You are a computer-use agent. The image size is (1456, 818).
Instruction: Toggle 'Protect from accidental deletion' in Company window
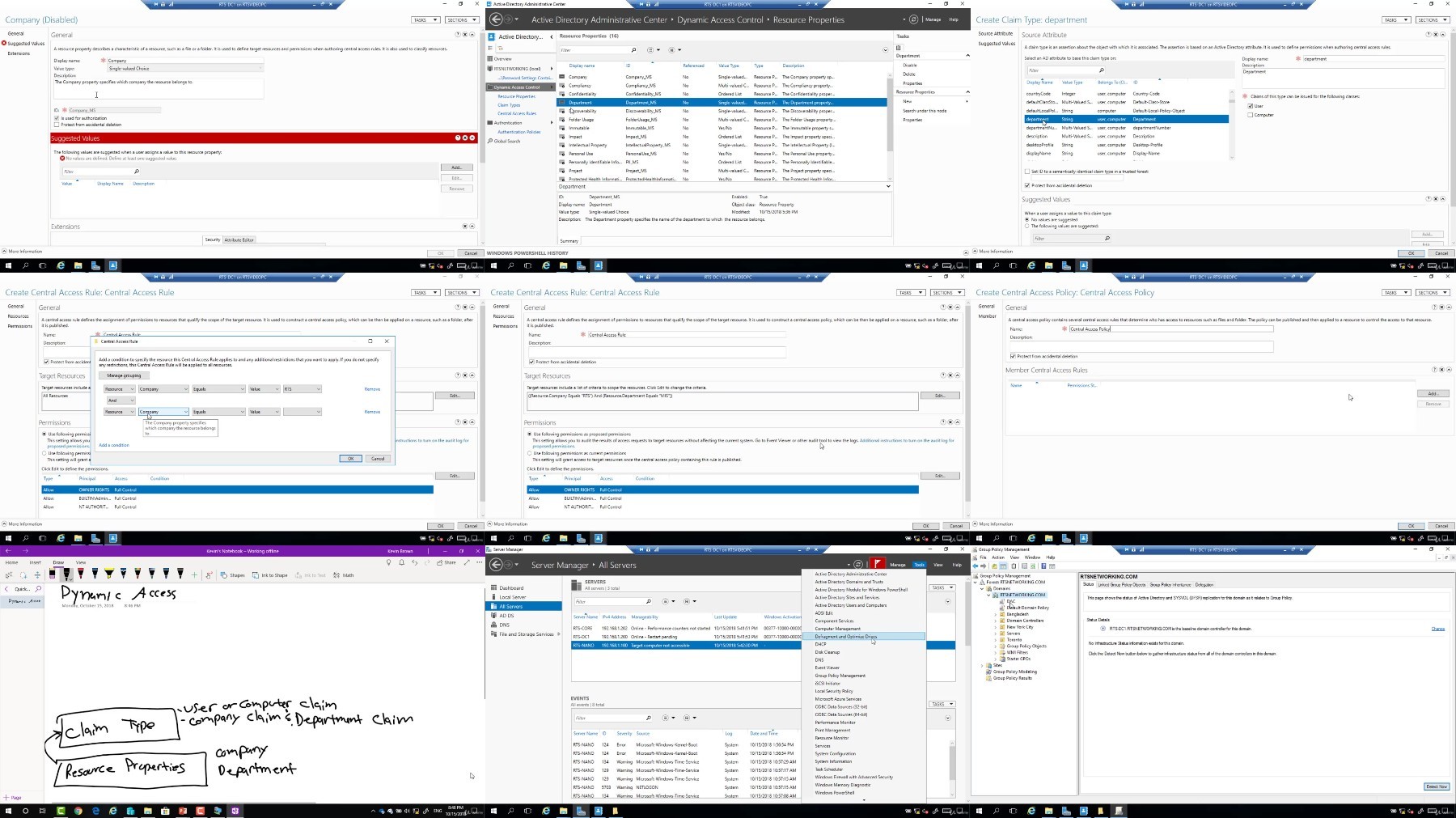click(x=57, y=125)
